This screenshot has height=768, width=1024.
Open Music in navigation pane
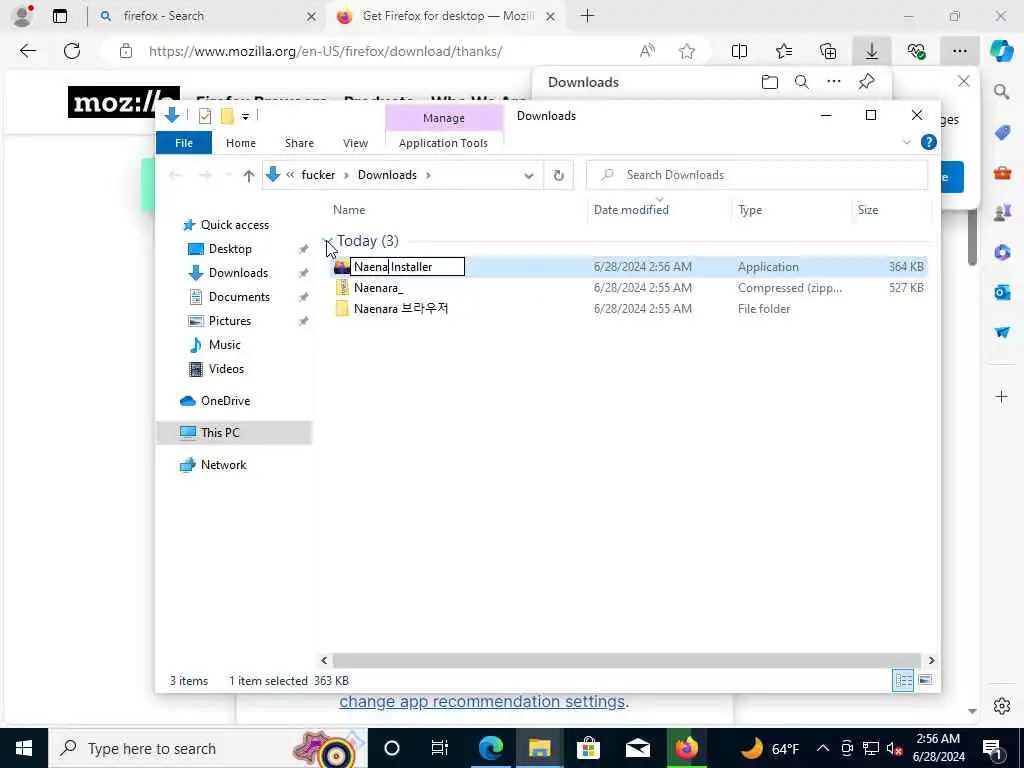tap(224, 345)
